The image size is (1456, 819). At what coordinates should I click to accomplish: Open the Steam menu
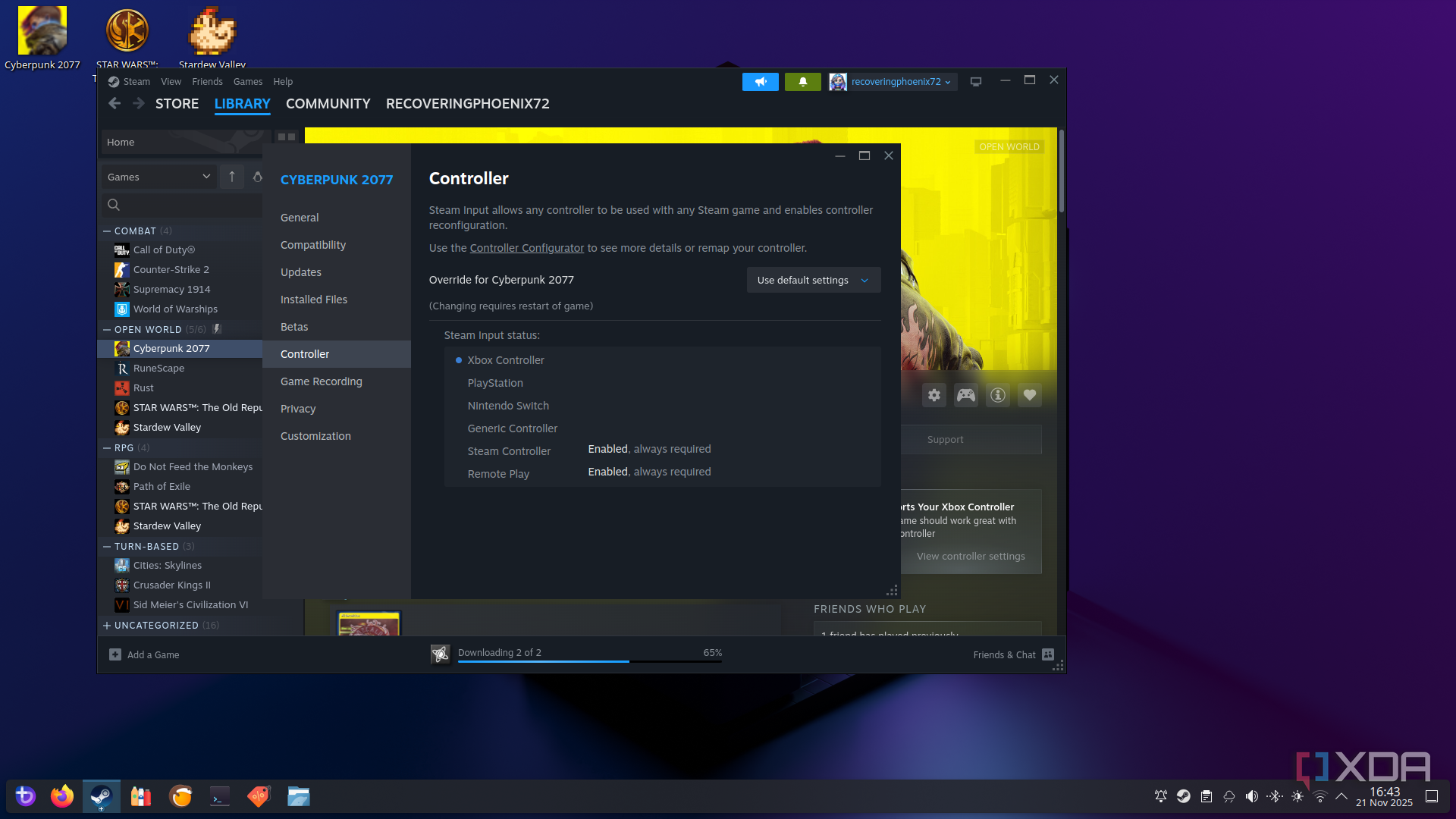136,82
